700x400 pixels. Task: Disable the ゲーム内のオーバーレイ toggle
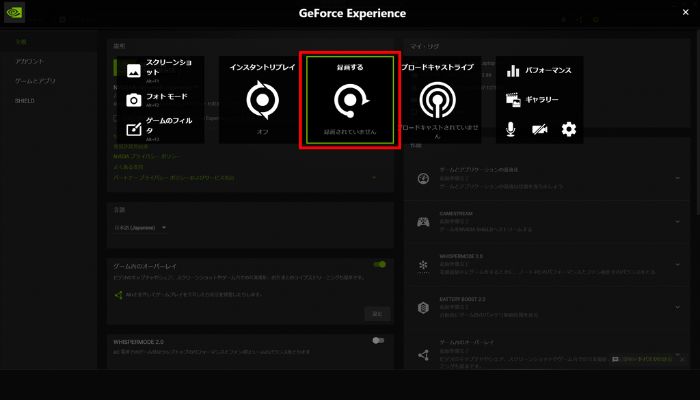point(379,264)
